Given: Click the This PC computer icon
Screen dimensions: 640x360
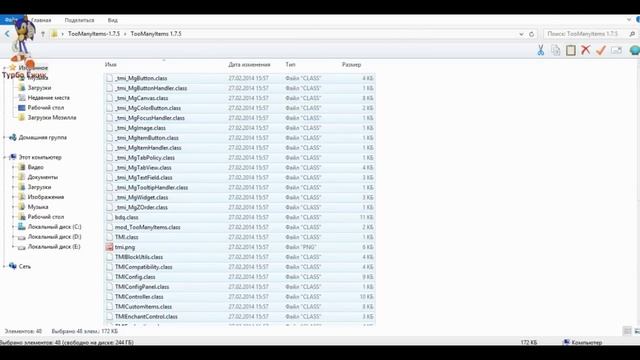Looking at the screenshot, I should pos(13,157).
